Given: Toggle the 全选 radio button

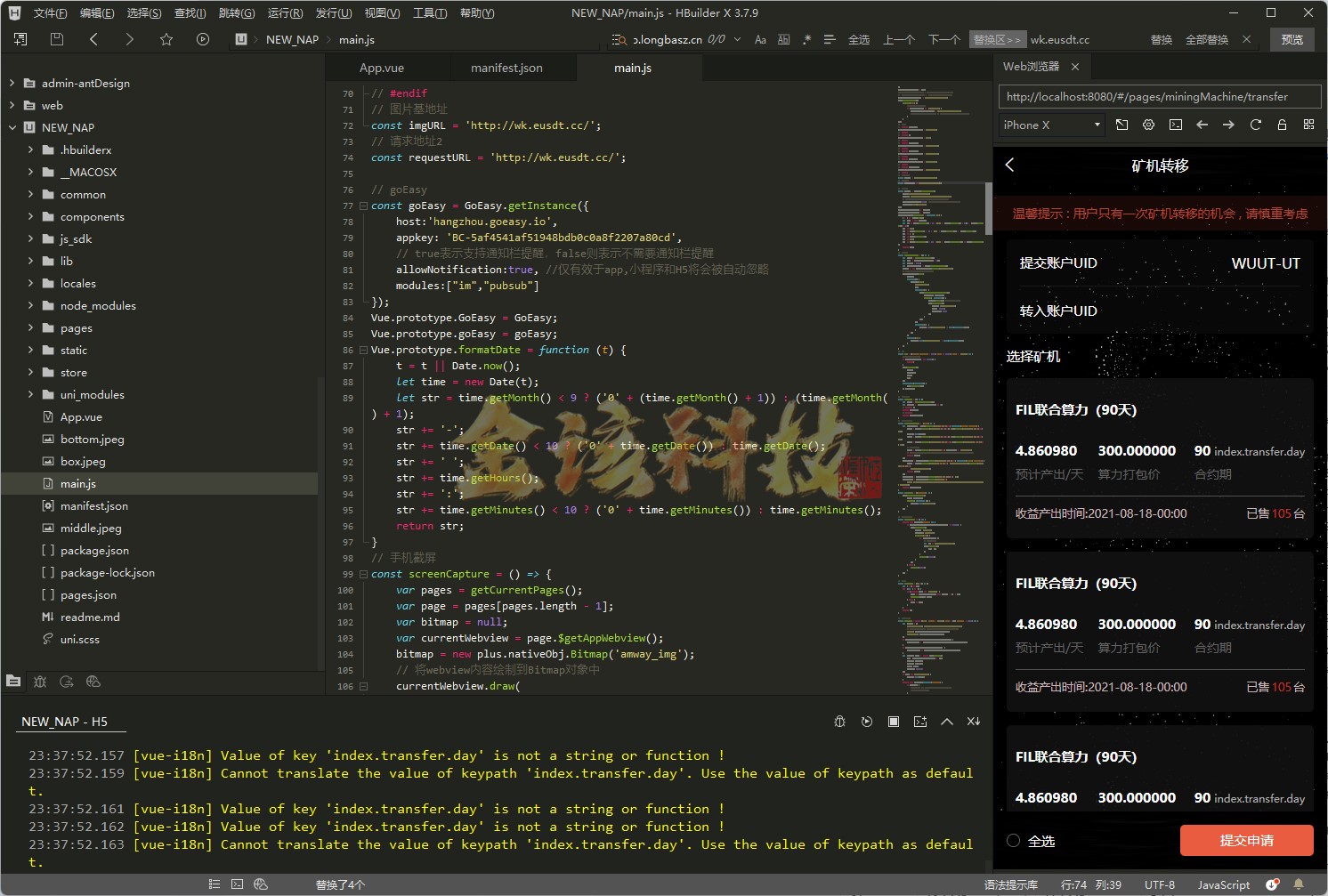Looking at the screenshot, I should 1013,841.
